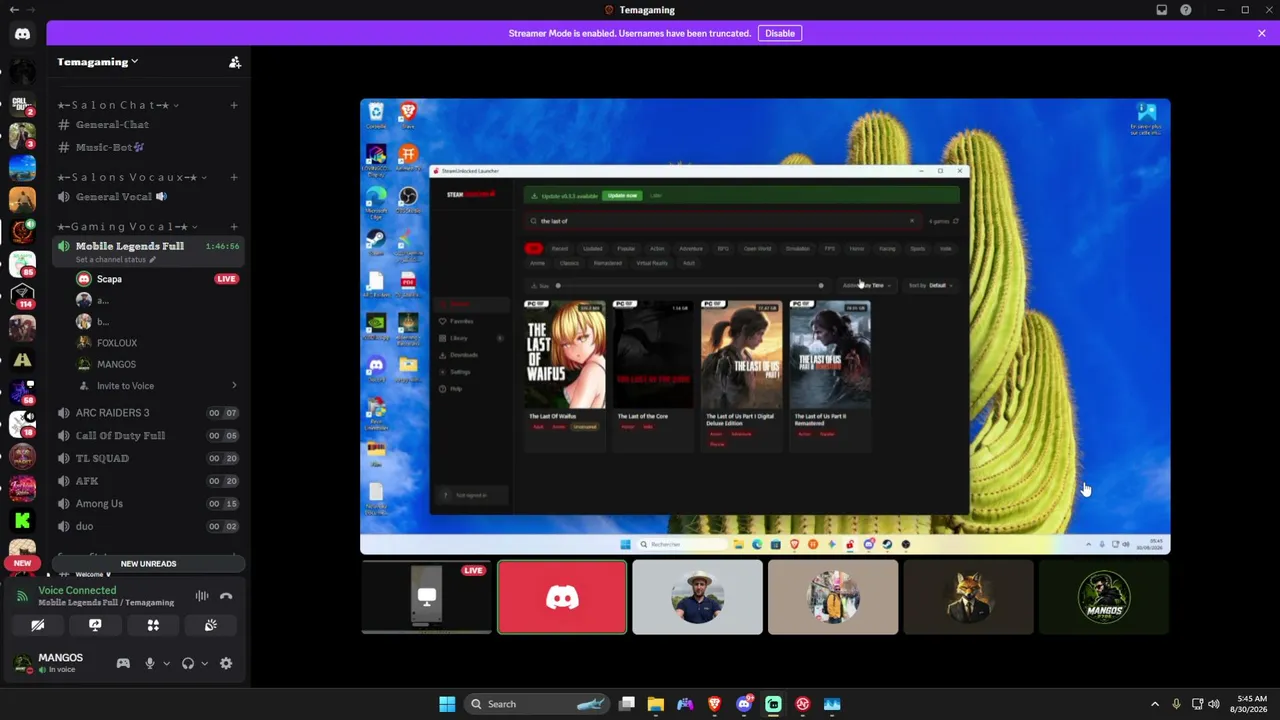Image resolution: width=1280 pixels, height=720 pixels.
Task: Open the Soundboard from voice panel
Action: click(211, 625)
